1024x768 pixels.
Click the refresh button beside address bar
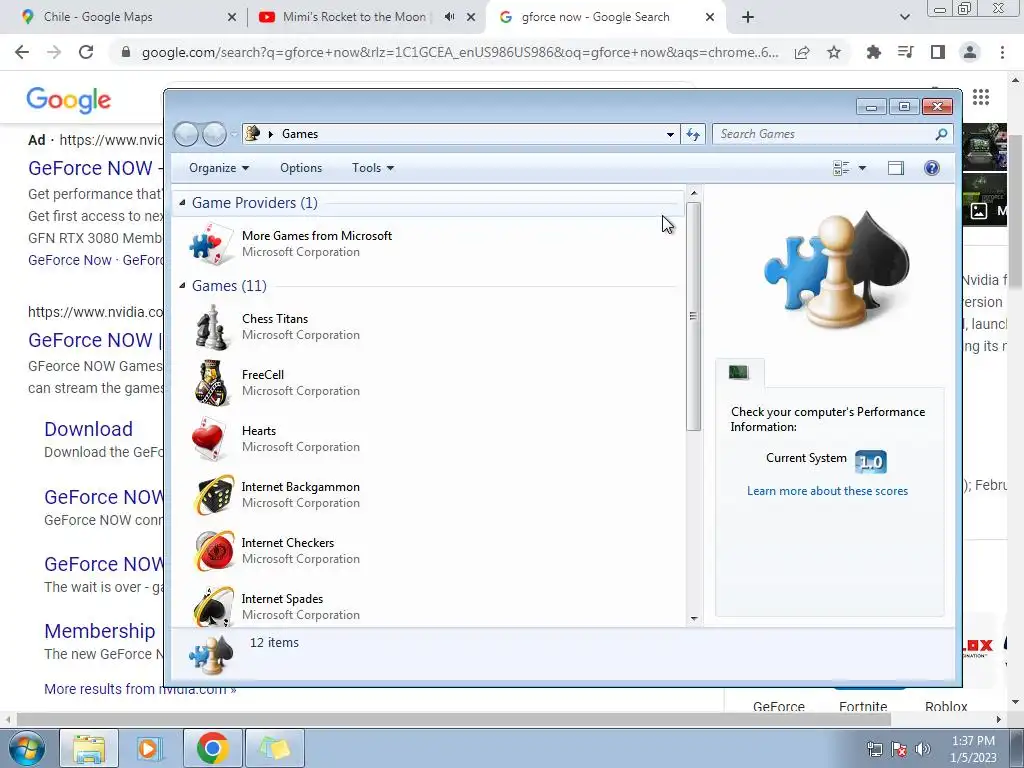point(693,134)
